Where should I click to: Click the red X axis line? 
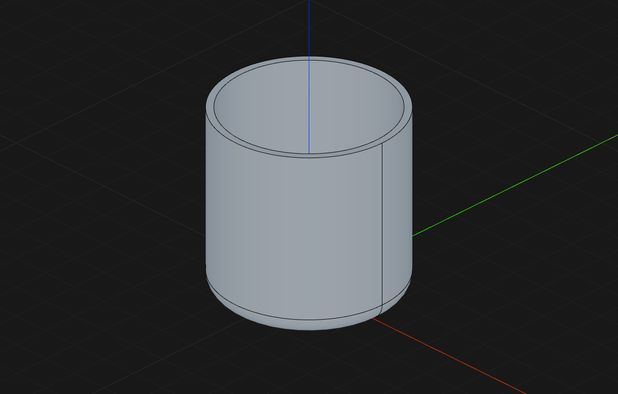(449, 356)
